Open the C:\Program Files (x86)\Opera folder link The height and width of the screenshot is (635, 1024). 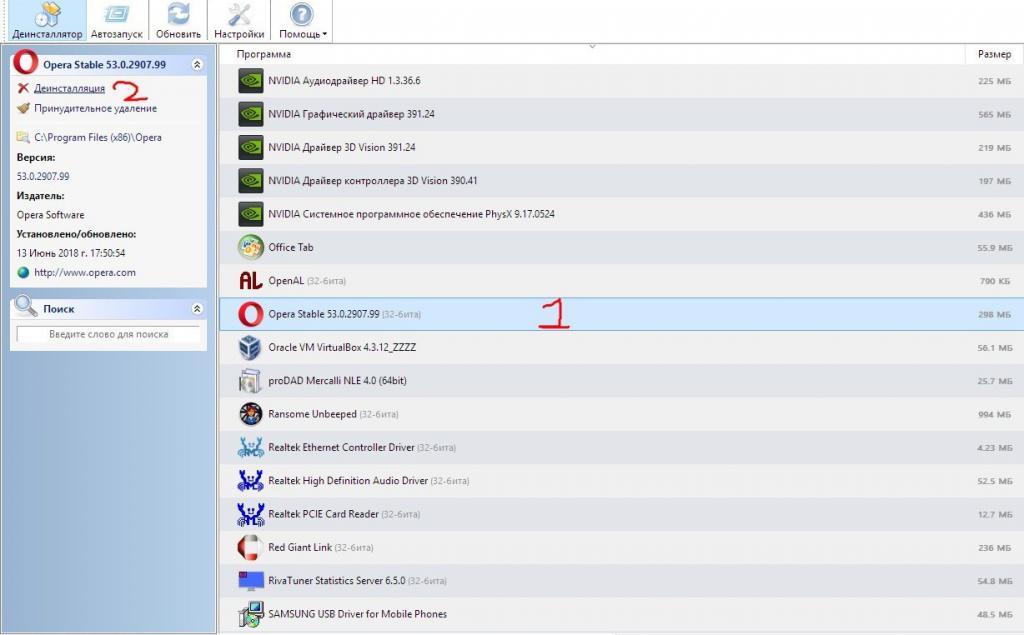(x=98, y=137)
